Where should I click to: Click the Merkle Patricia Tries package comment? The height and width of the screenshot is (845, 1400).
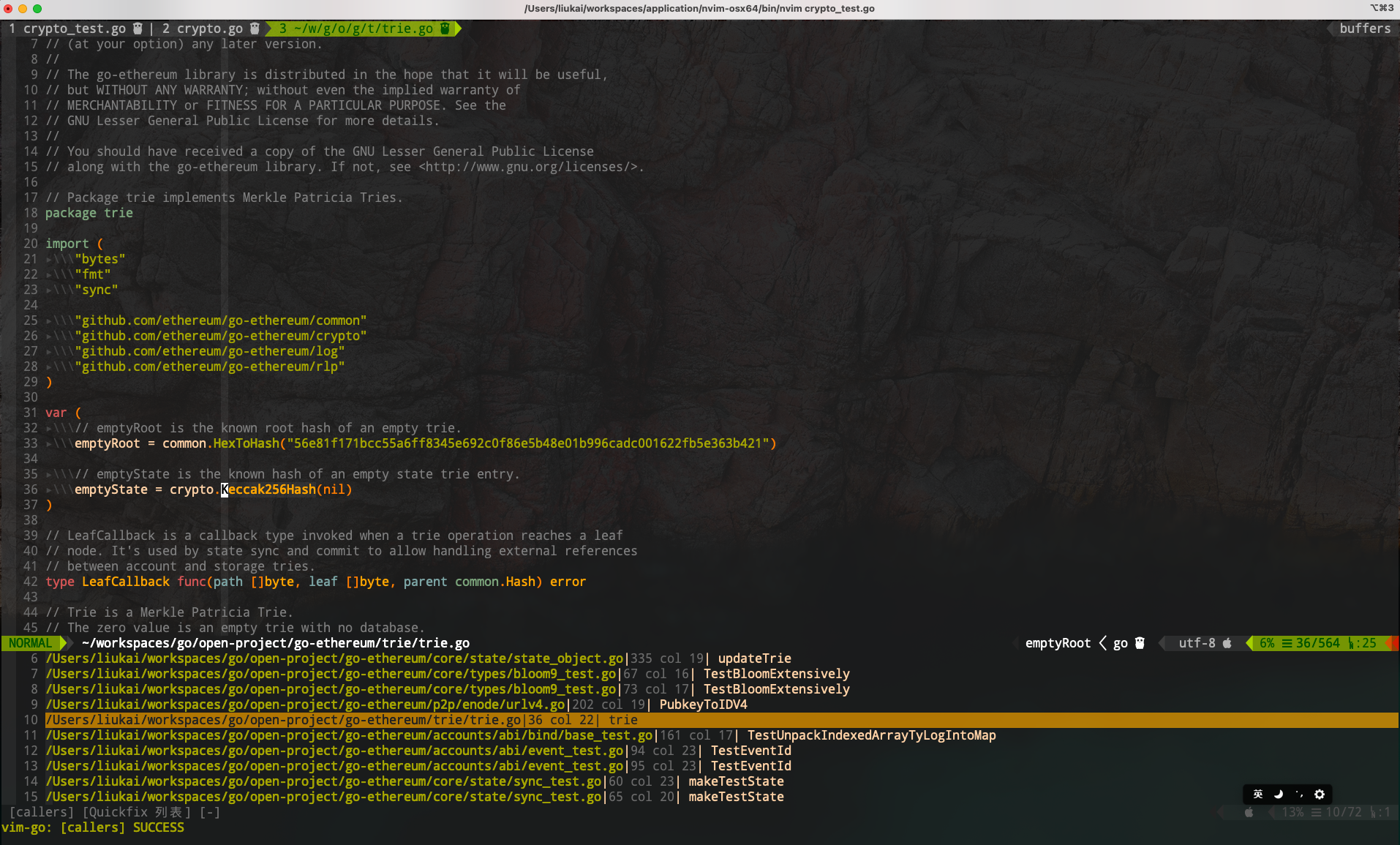(x=224, y=198)
